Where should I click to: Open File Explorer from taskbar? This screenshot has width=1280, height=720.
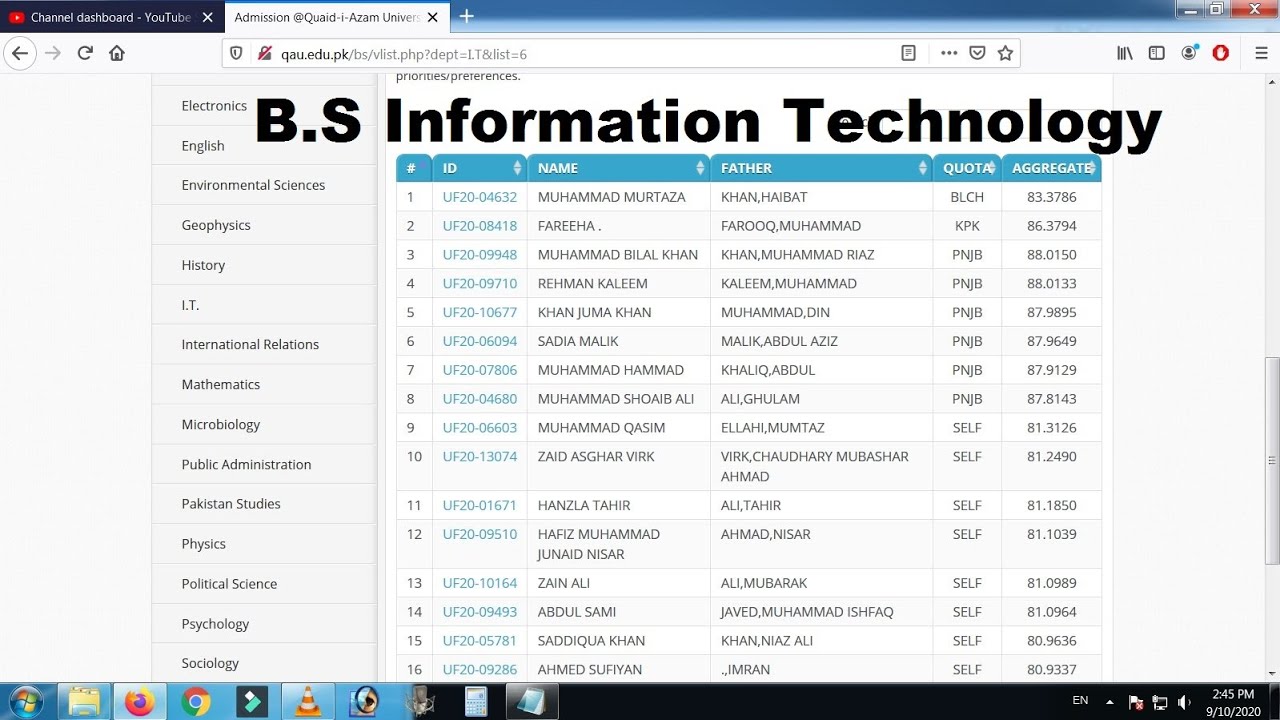coord(84,702)
